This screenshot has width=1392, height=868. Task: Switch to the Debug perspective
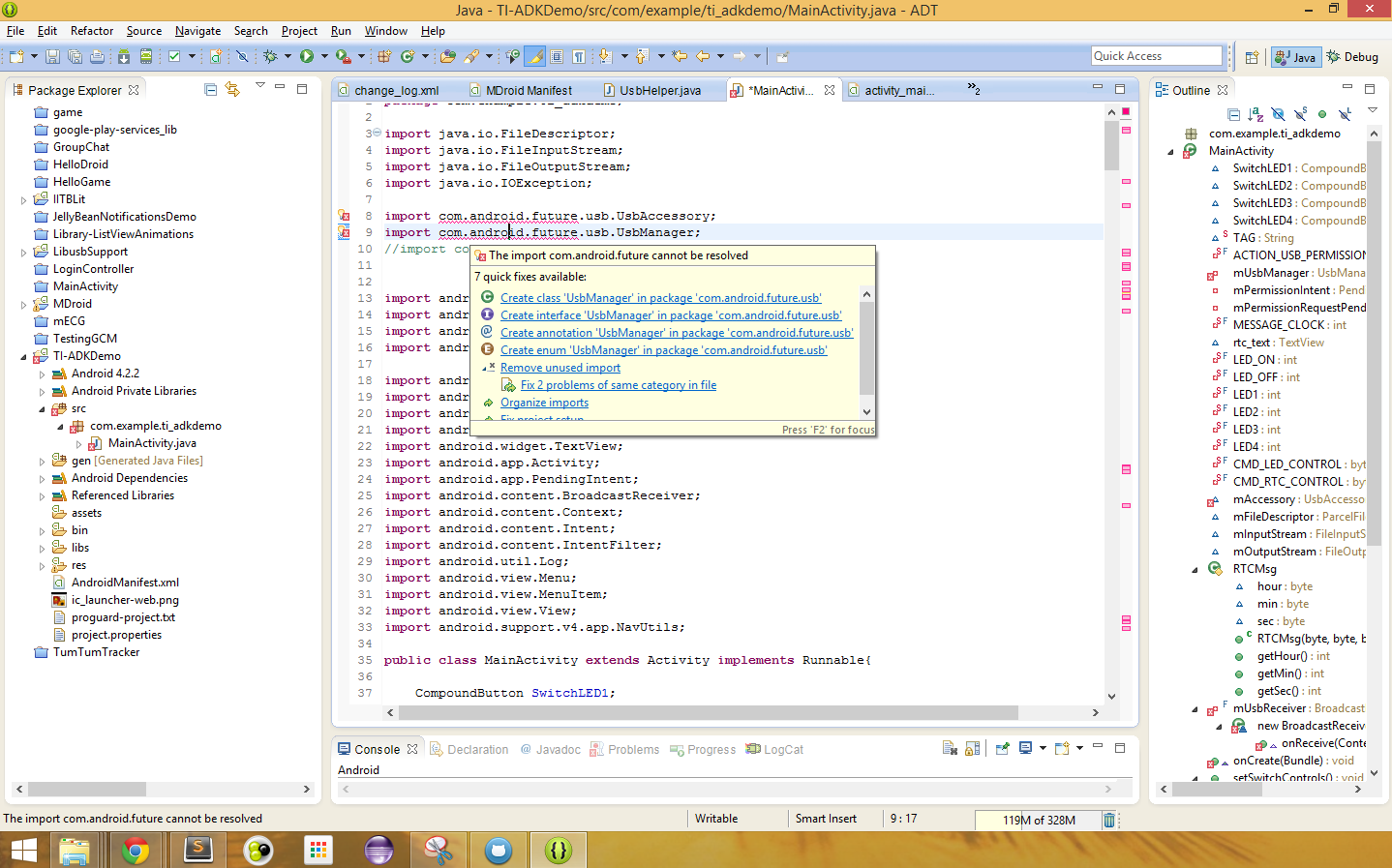pyautogui.click(x=1352, y=57)
